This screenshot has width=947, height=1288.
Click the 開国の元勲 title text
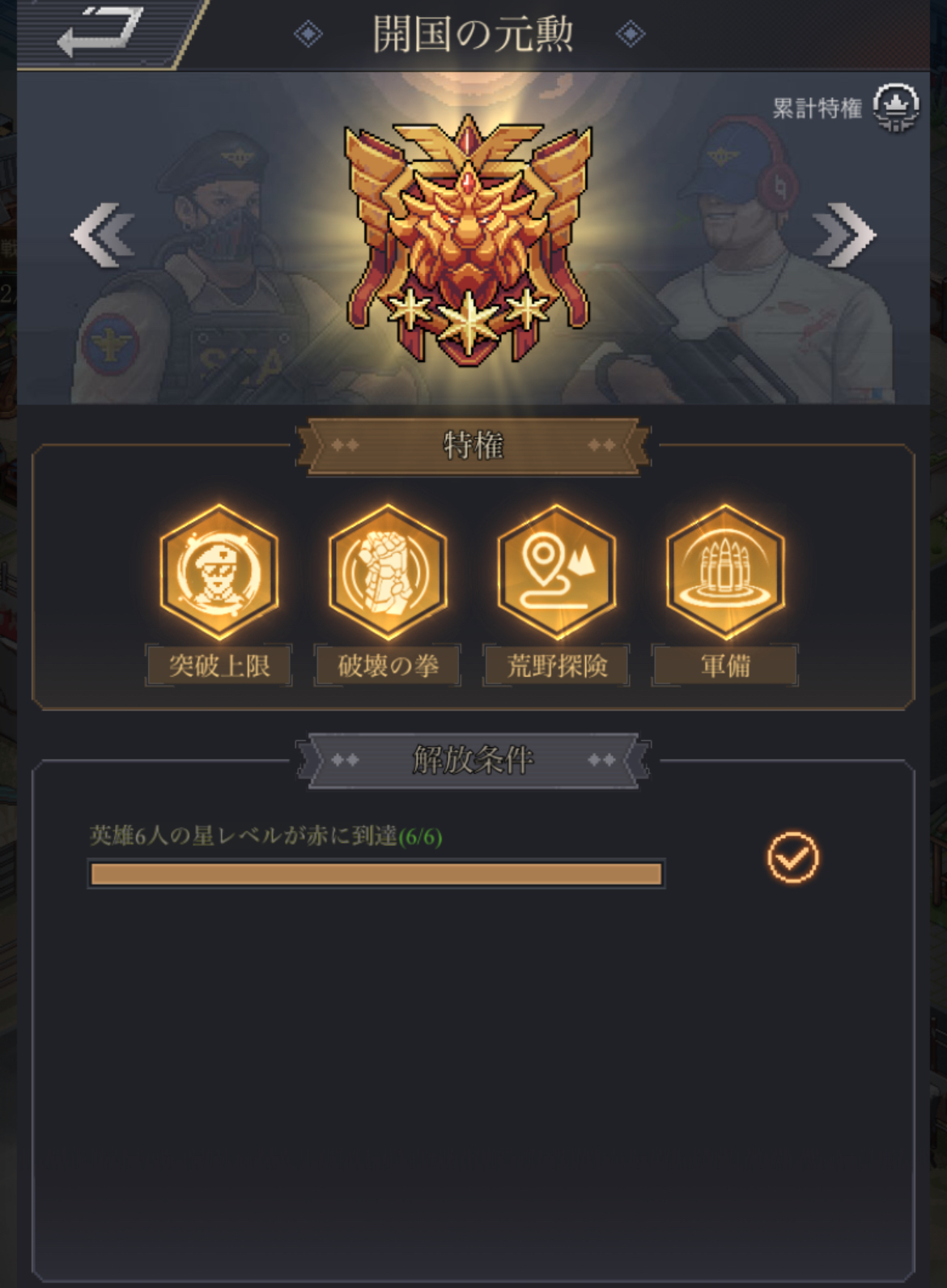[x=473, y=34]
